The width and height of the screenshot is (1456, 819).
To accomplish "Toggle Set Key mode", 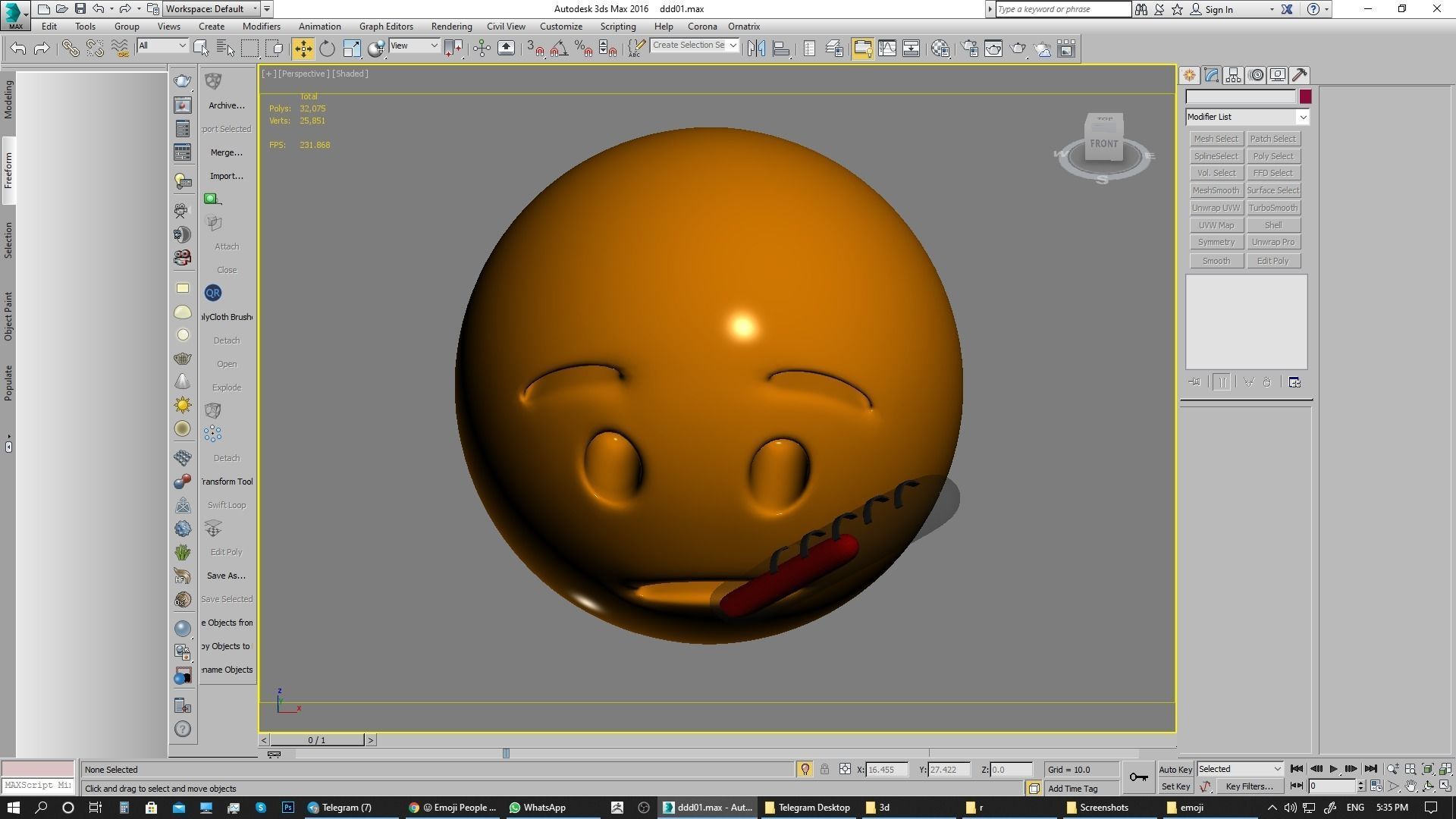I will pos(1175,786).
